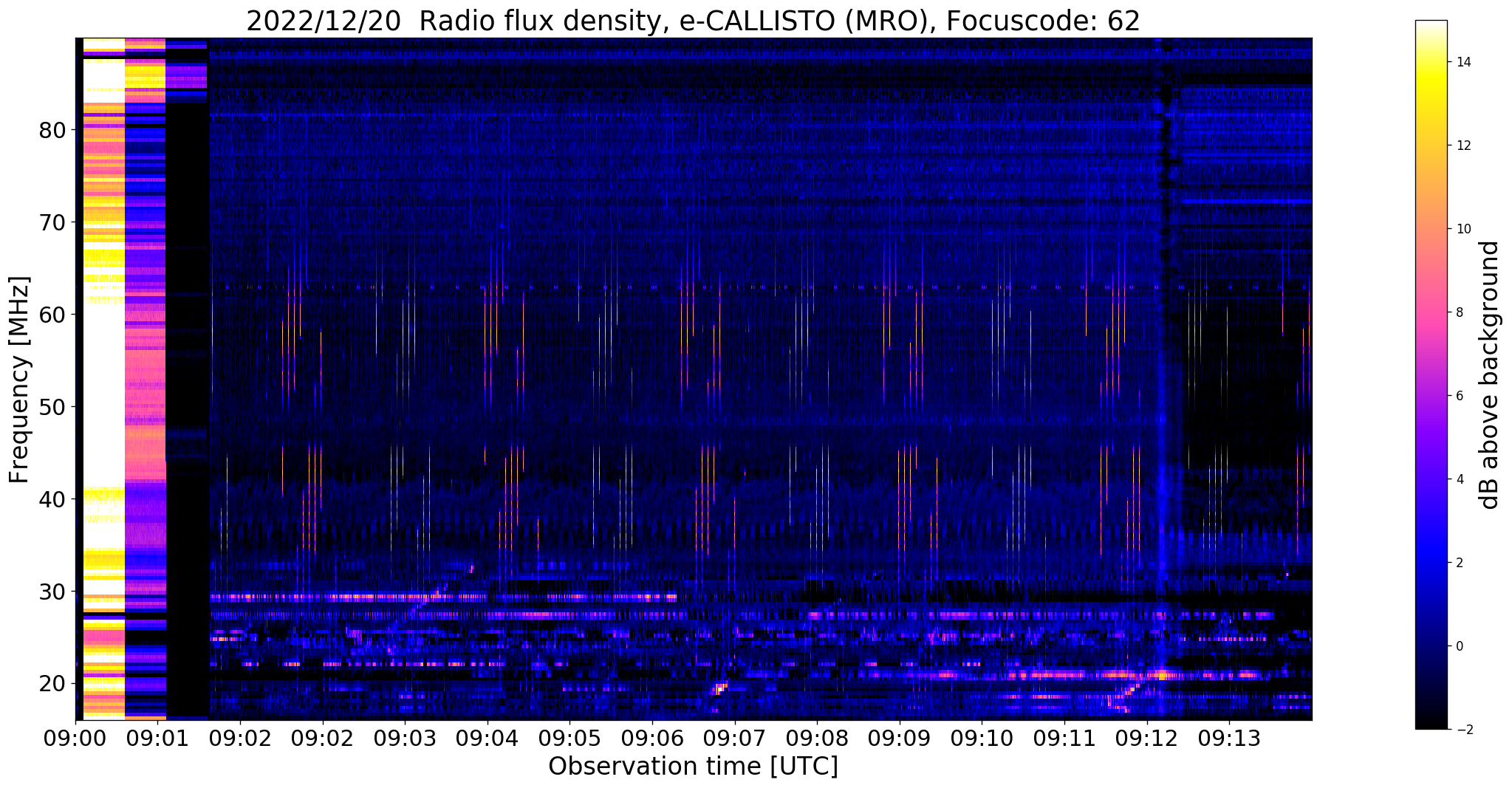The height and width of the screenshot is (788, 1512).
Task: Select the 09:07 time tick label
Action: click(x=734, y=739)
